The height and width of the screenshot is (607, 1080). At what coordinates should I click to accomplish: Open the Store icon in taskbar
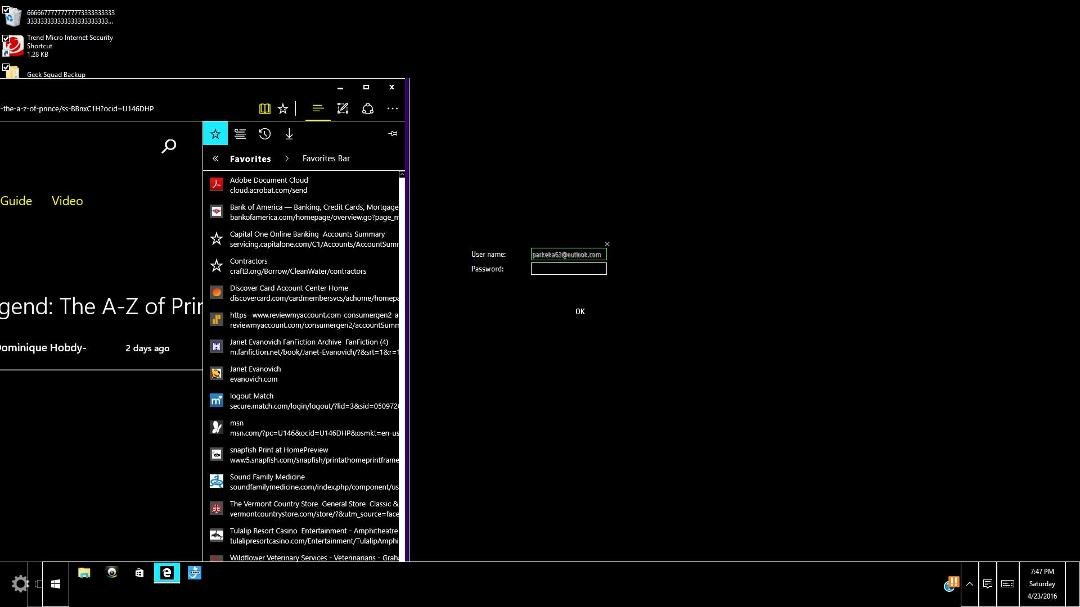(139, 573)
